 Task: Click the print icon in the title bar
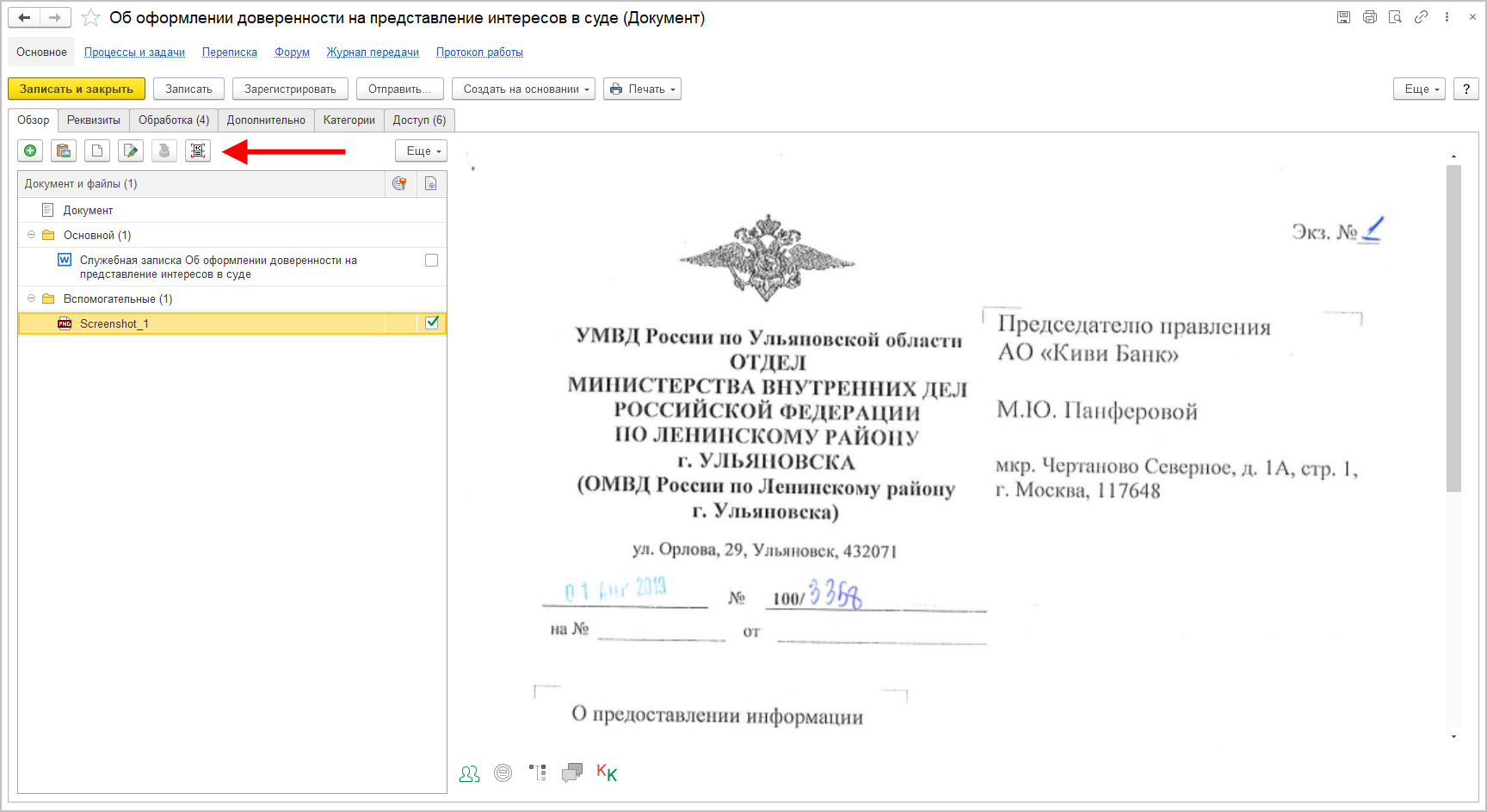1370,17
